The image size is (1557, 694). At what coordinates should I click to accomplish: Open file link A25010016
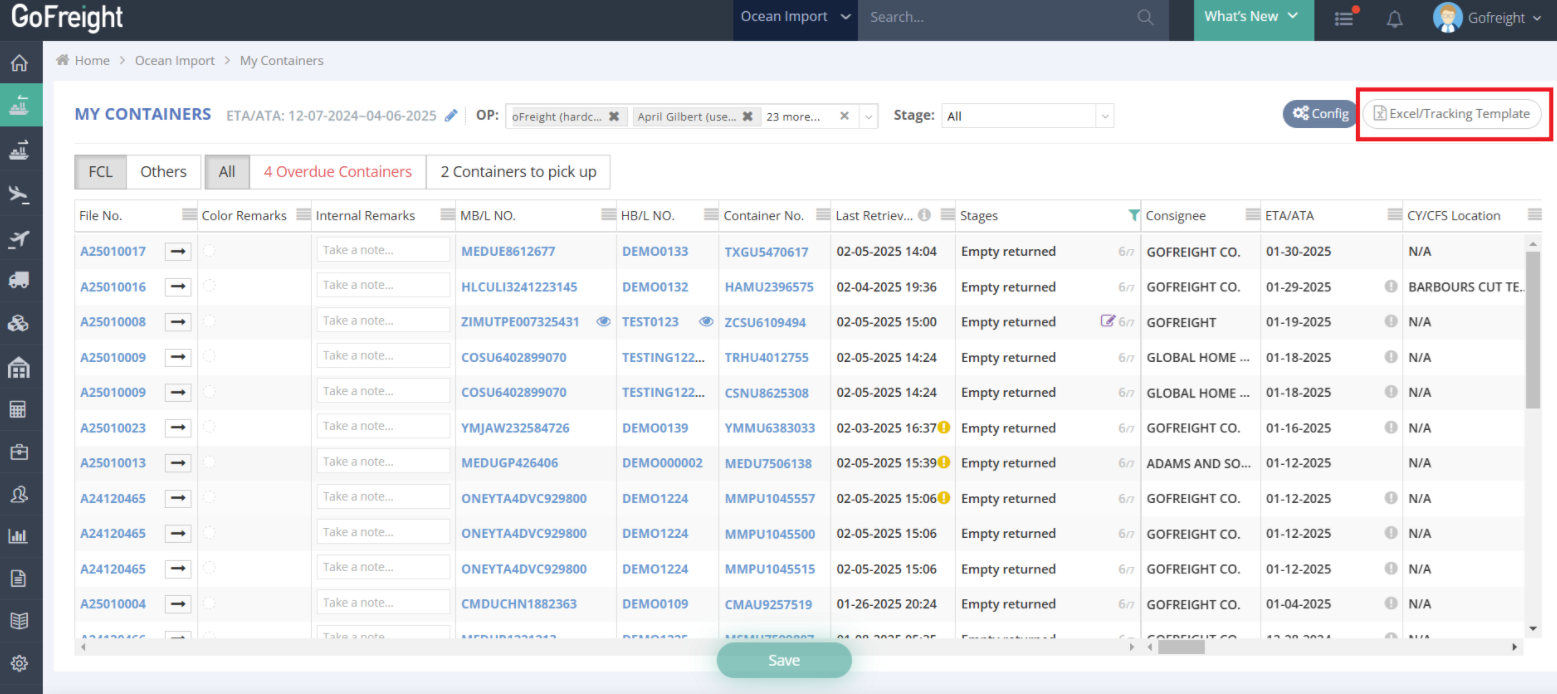point(113,287)
